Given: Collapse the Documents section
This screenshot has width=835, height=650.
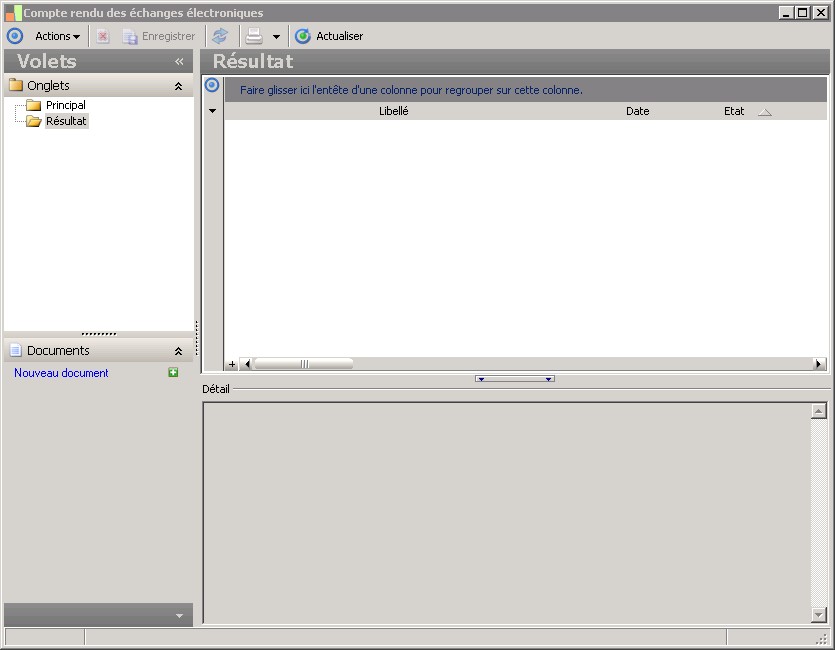Looking at the screenshot, I should (x=178, y=351).
